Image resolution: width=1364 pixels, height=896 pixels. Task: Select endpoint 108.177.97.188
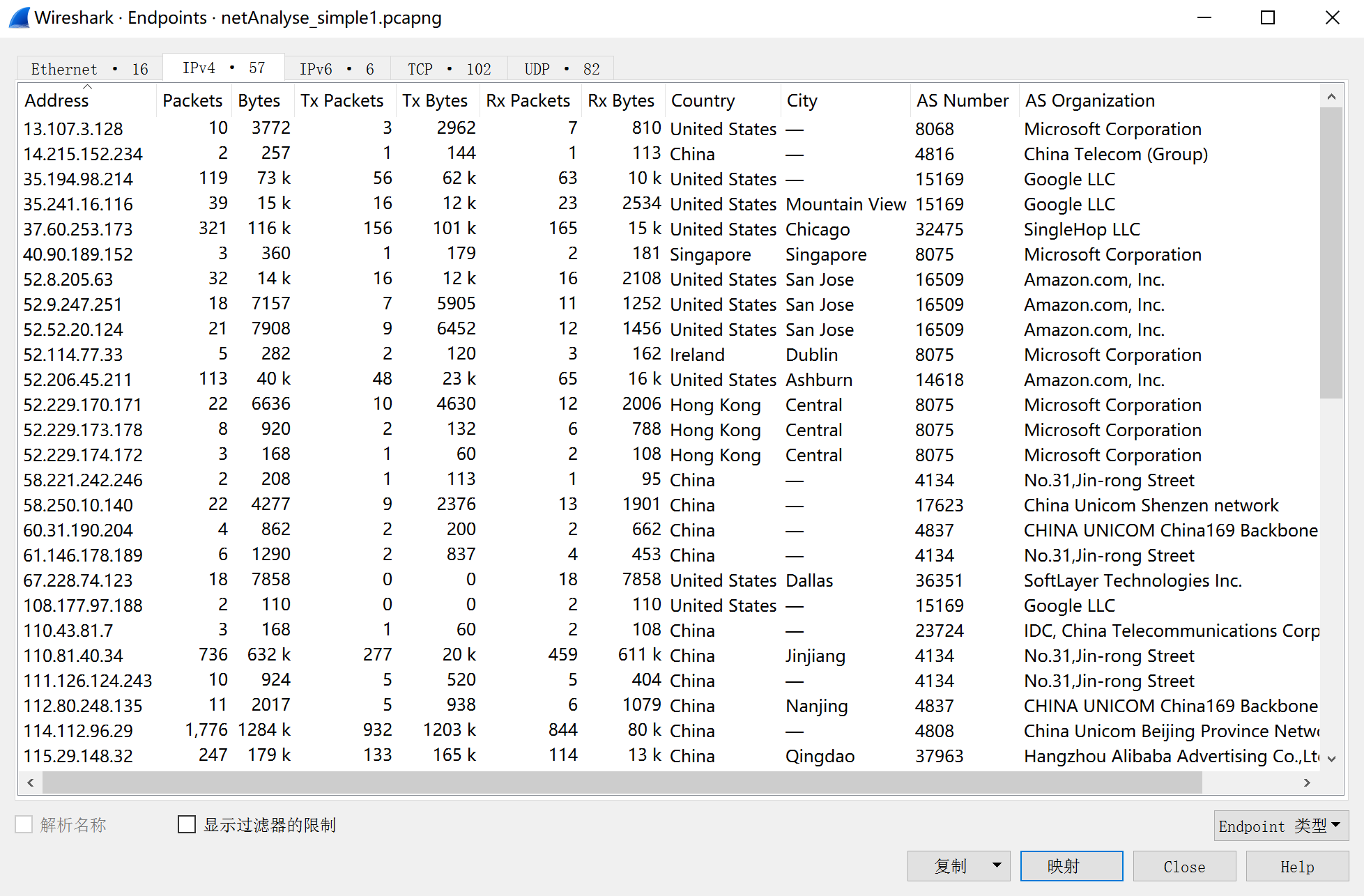669,605
